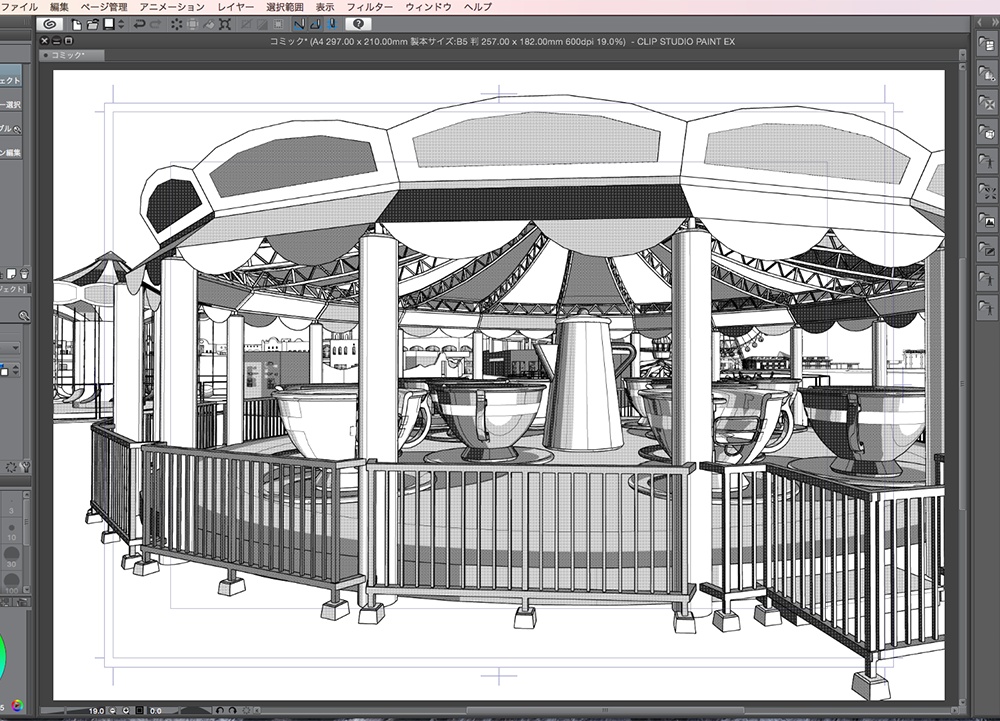Image resolution: width=1000 pixels, height=721 pixels.
Task: Click the horizontal canvas scrollbar
Action: [605, 710]
